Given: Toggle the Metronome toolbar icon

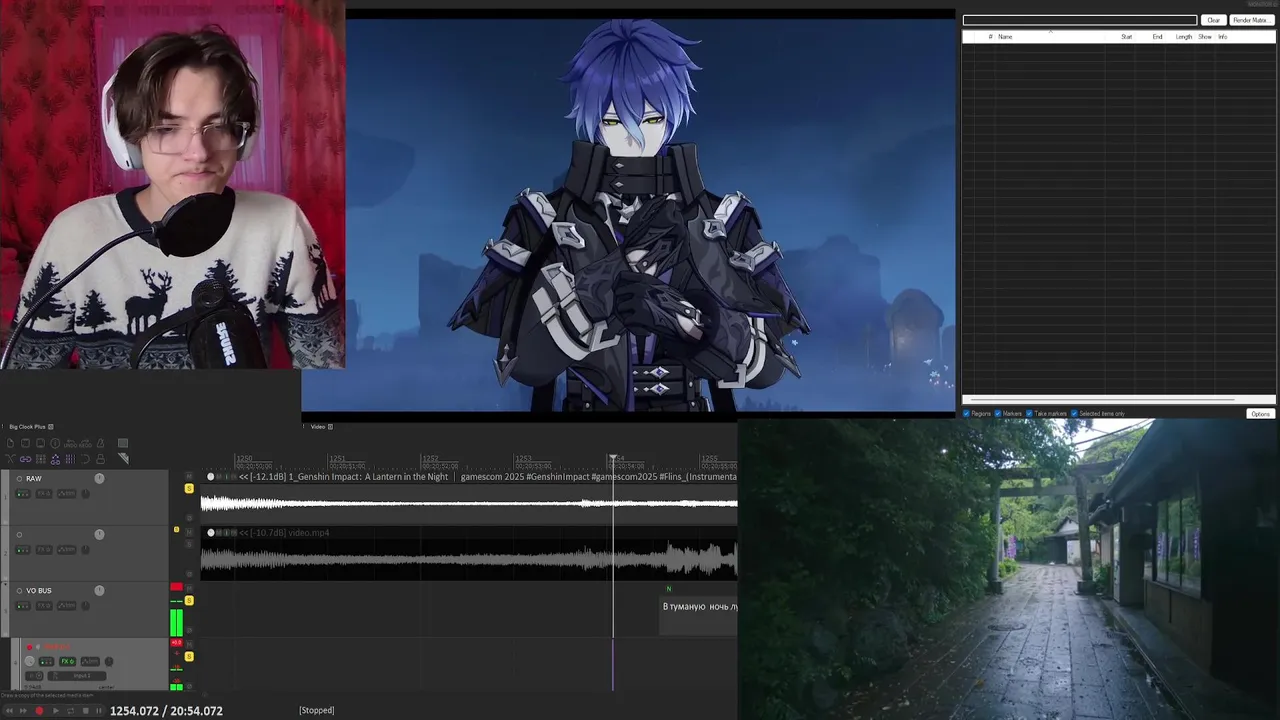Looking at the screenshot, I should point(101,443).
